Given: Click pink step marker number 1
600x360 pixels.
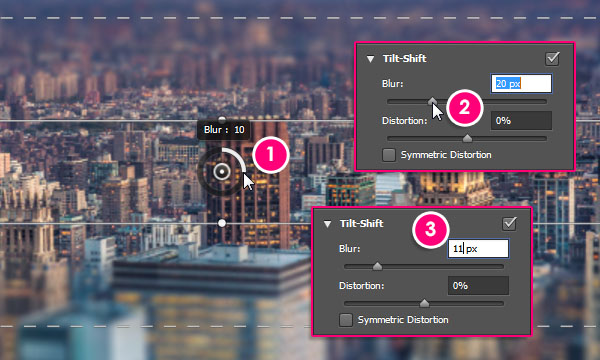Looking at the screenshot, I should click(x=271, y=155).
